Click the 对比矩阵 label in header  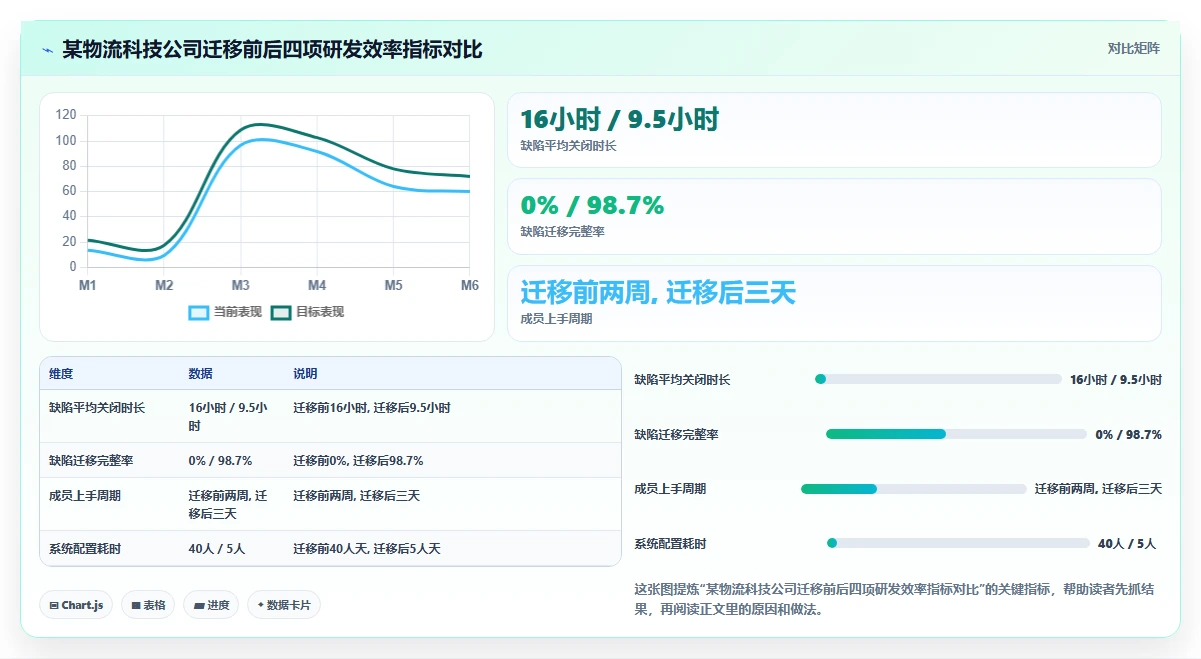(1133, 48)
